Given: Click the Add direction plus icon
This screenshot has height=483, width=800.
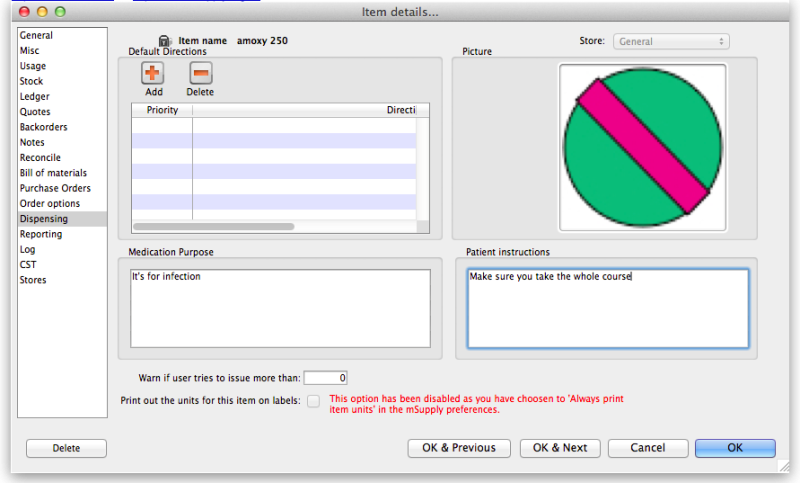Looking at the screenshot, I should point(153,73).
